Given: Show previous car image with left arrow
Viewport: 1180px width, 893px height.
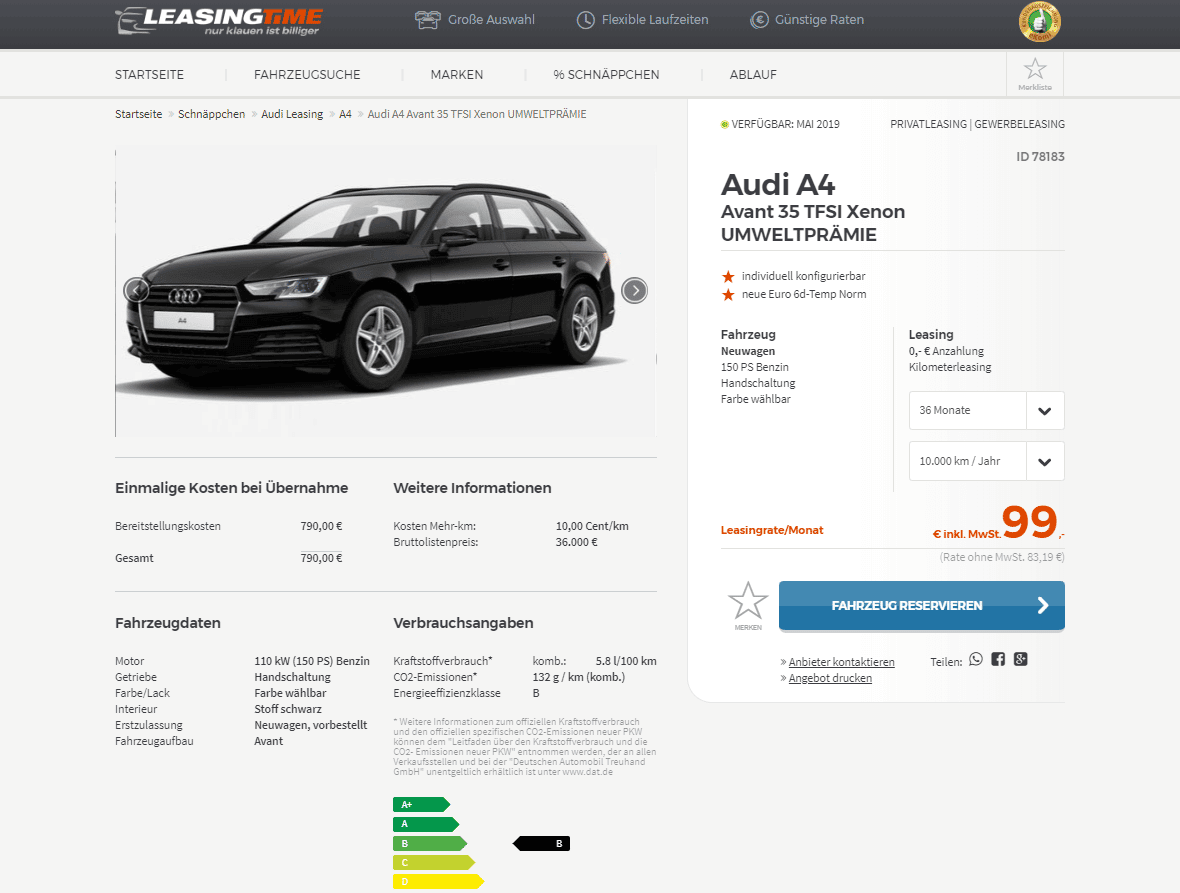Looking at the screenshot, I should [136, 290].
